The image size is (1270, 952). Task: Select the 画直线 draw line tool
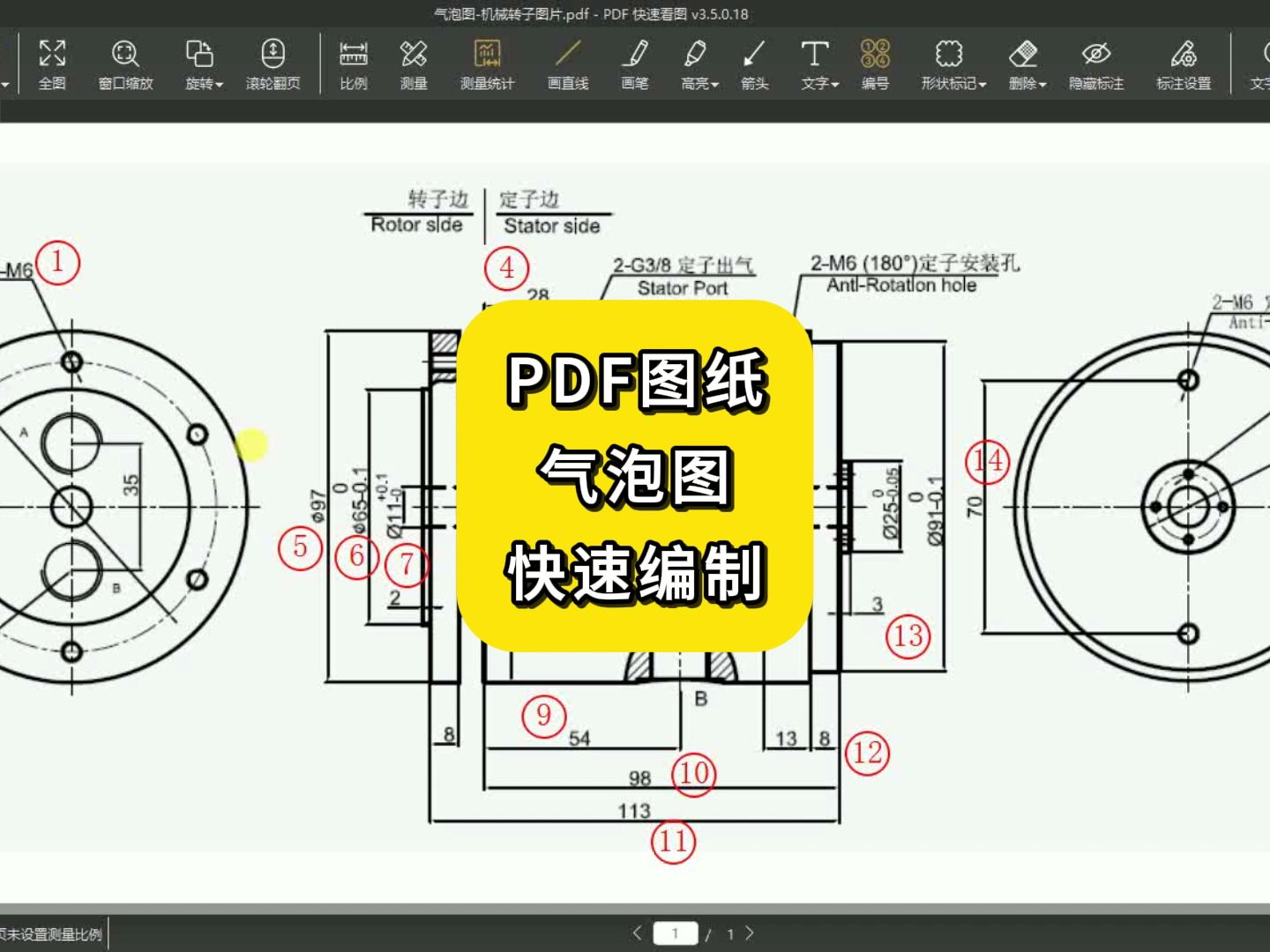coord(568,64)
